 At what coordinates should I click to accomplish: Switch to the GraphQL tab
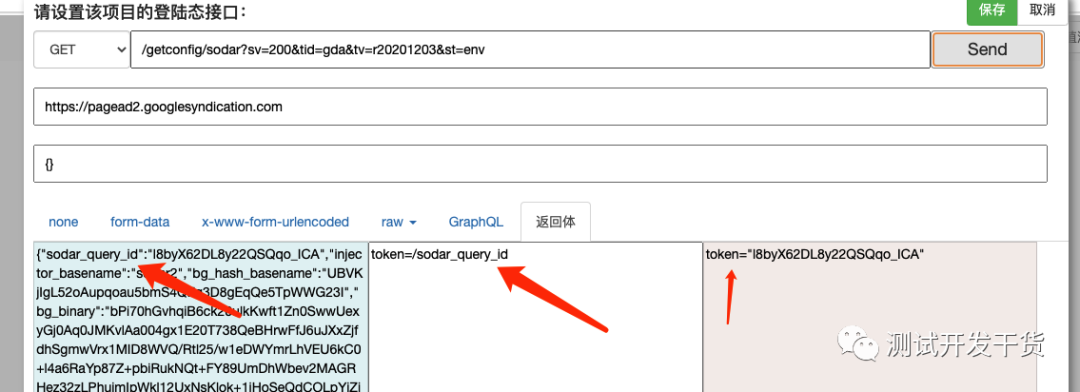[476, 223]
